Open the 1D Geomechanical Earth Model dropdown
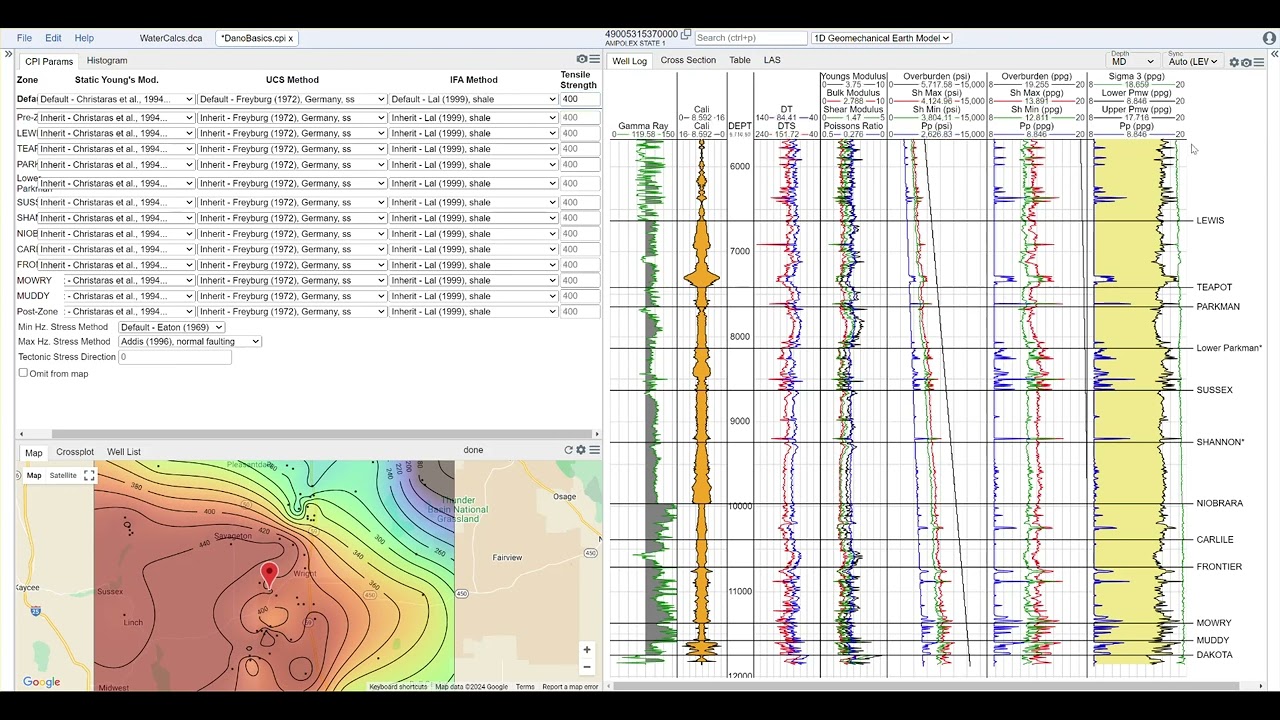This screenshot has width=1280, height=720. coord(881,38)
